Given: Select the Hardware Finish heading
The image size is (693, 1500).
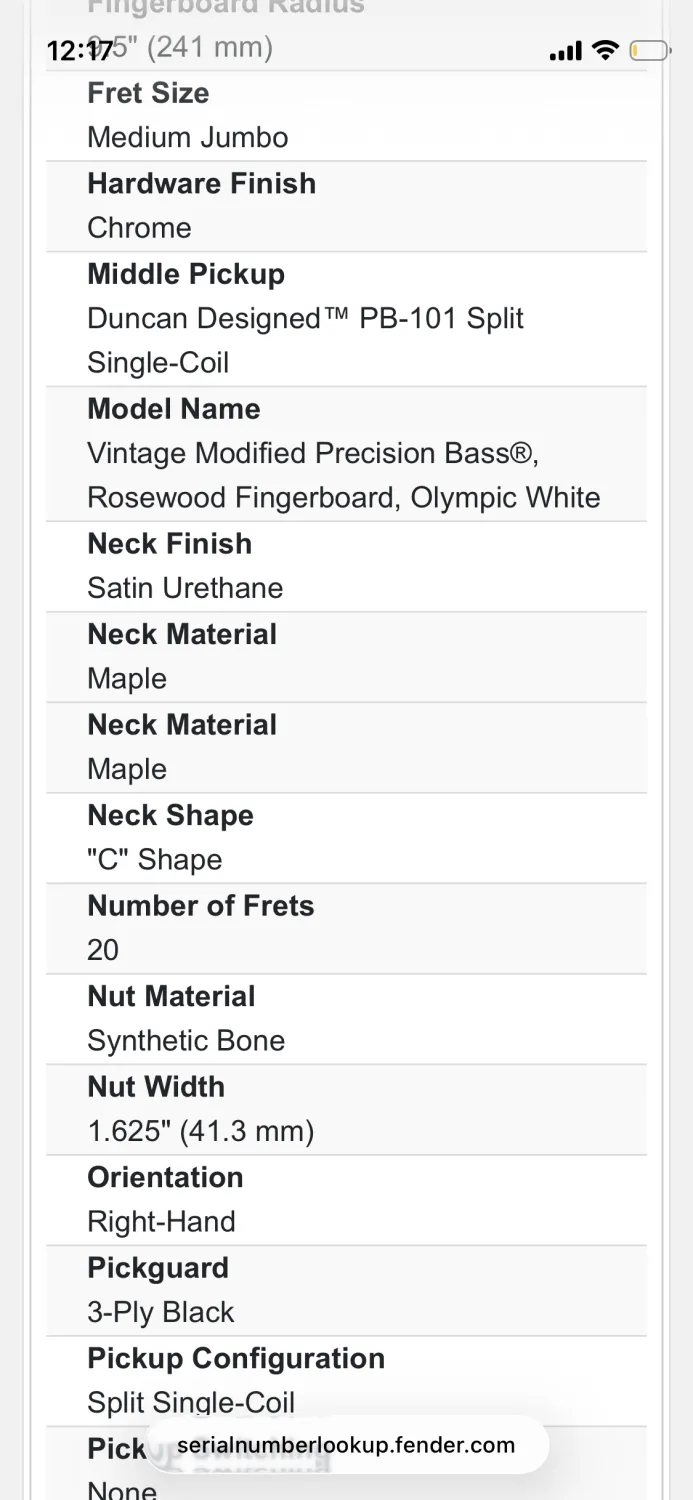Looking at the screenshot, I should coord(201,183).
